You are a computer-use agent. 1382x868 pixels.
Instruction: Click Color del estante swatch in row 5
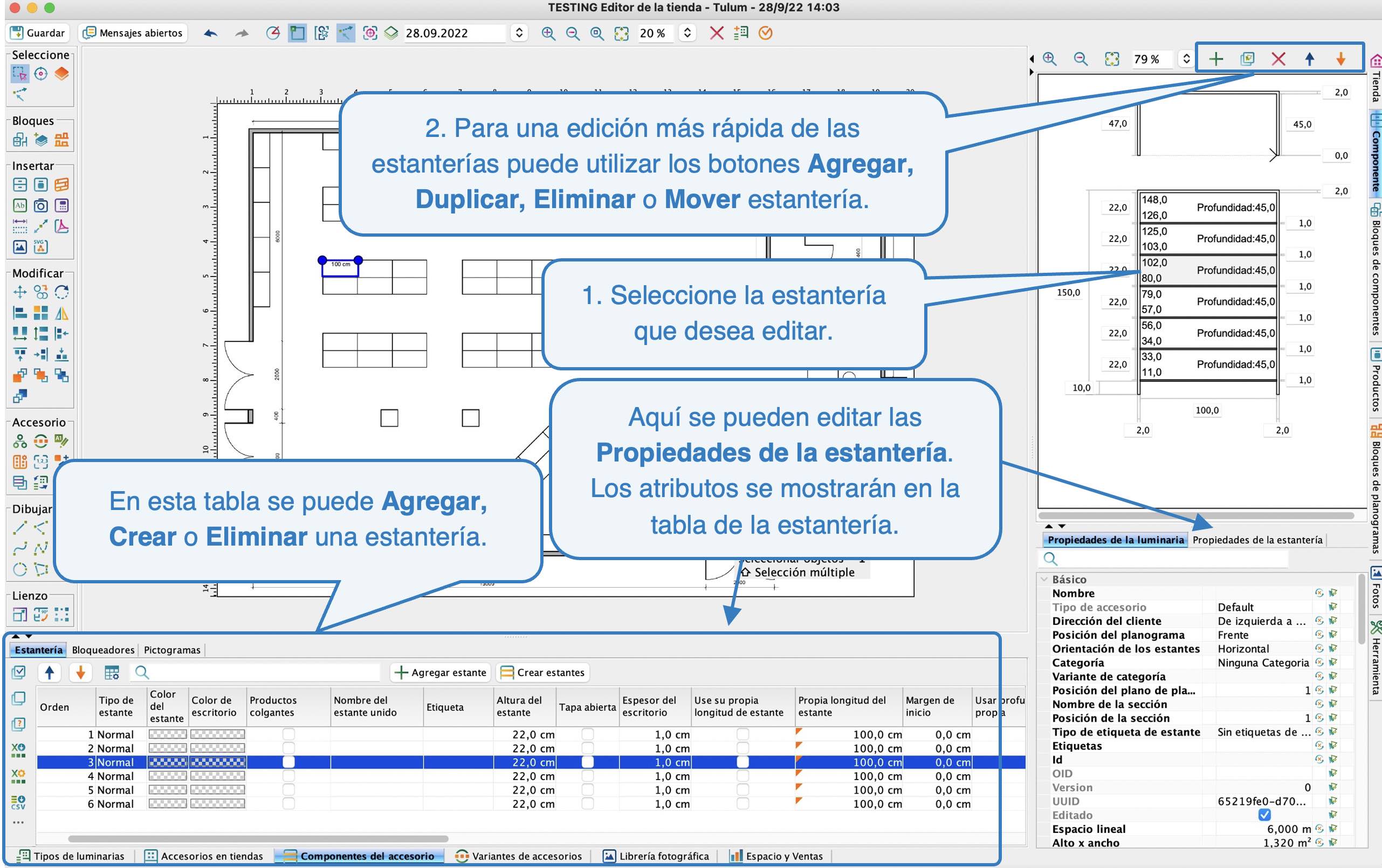click(x=167, y=789)
